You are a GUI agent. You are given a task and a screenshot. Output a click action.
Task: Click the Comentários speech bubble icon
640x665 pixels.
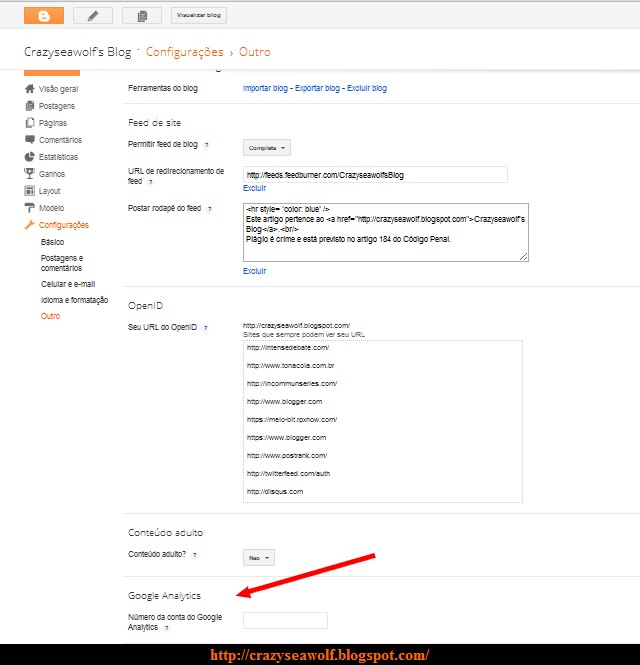[x=30, y=140]
